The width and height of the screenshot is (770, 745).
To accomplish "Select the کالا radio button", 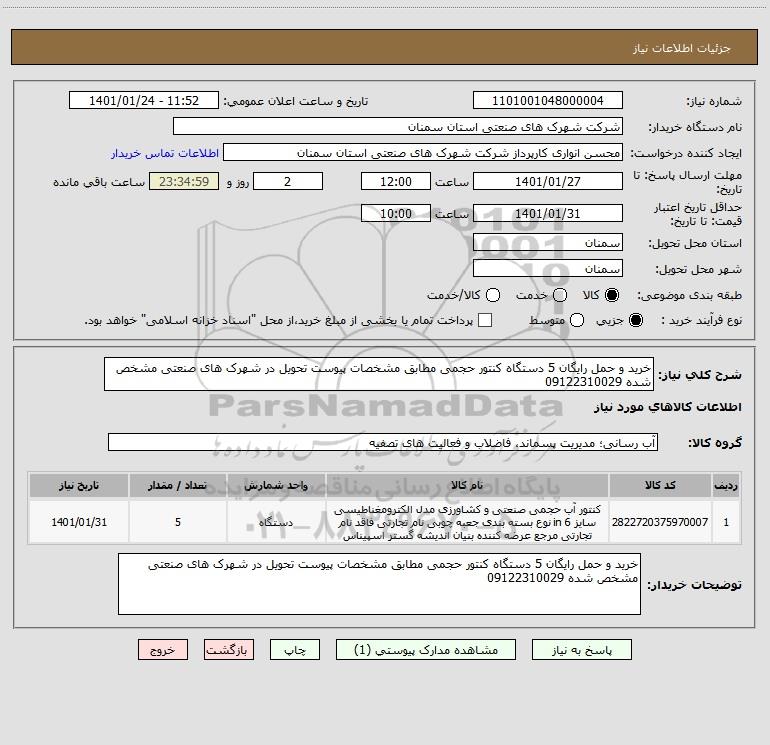I will (612, 295).
